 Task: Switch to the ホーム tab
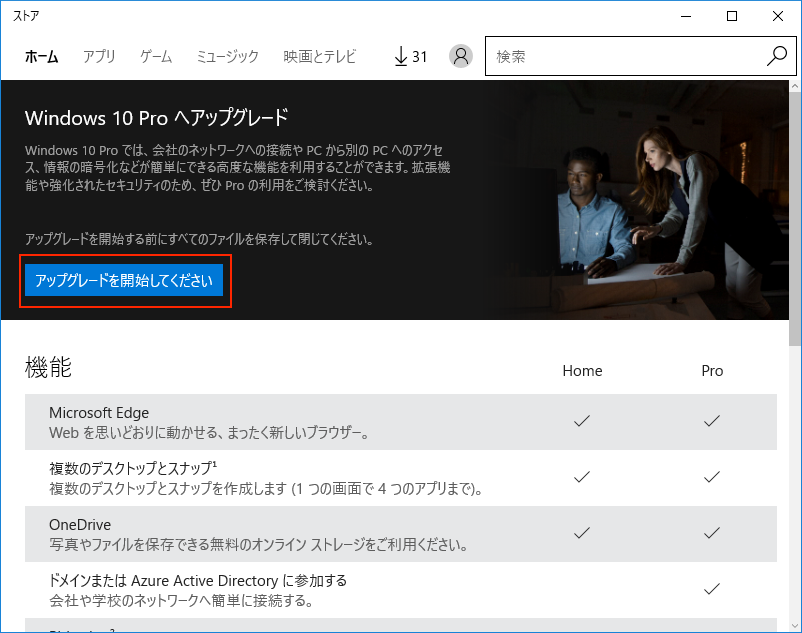click(x=42, y=57)
